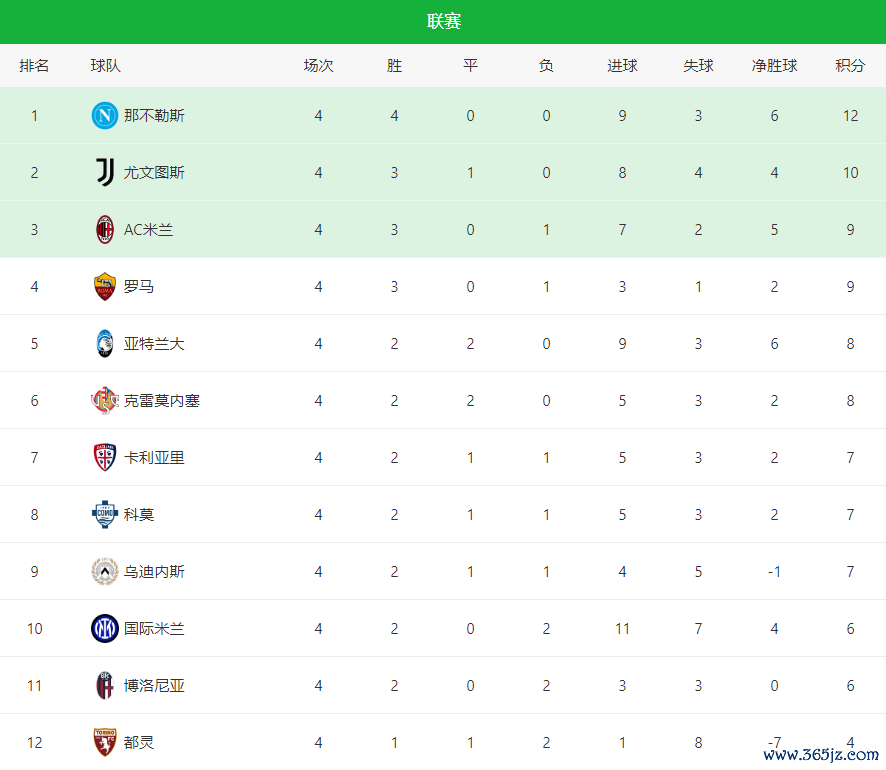Click the Cremonese club crest
The width and height of the screenshot is (886, 770).
pyautogui.click(x=105, y=401)
